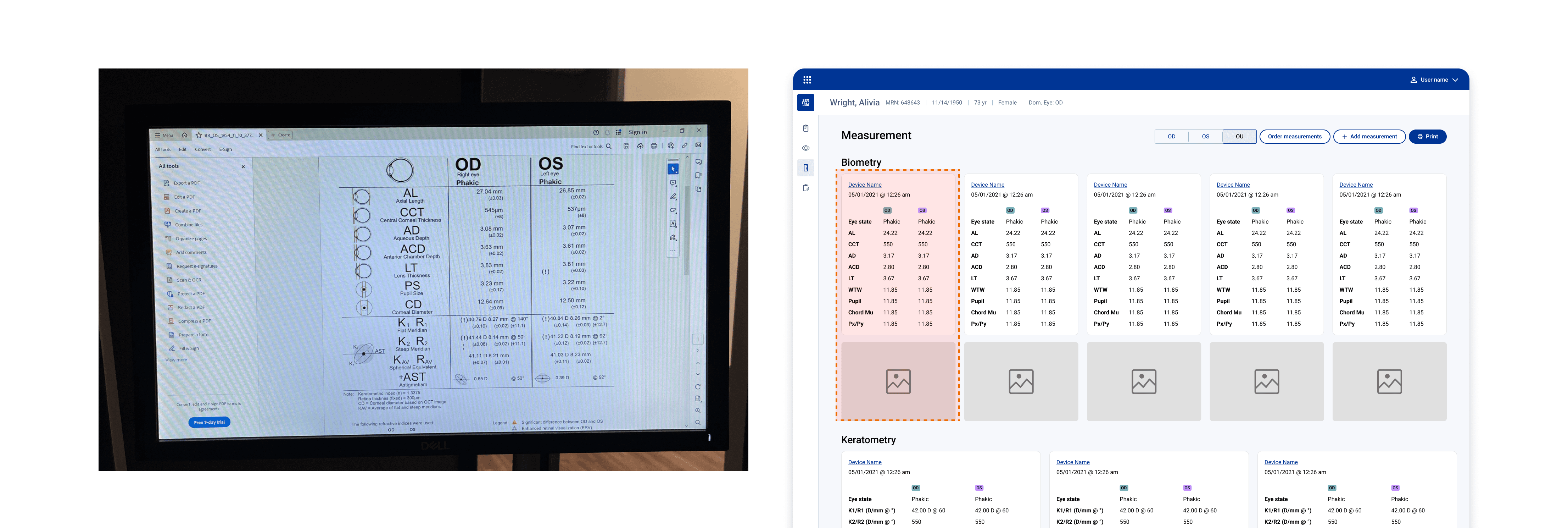Click the user profile icon
Viewport: 1568px width, 528px height.
point(1413,80)
